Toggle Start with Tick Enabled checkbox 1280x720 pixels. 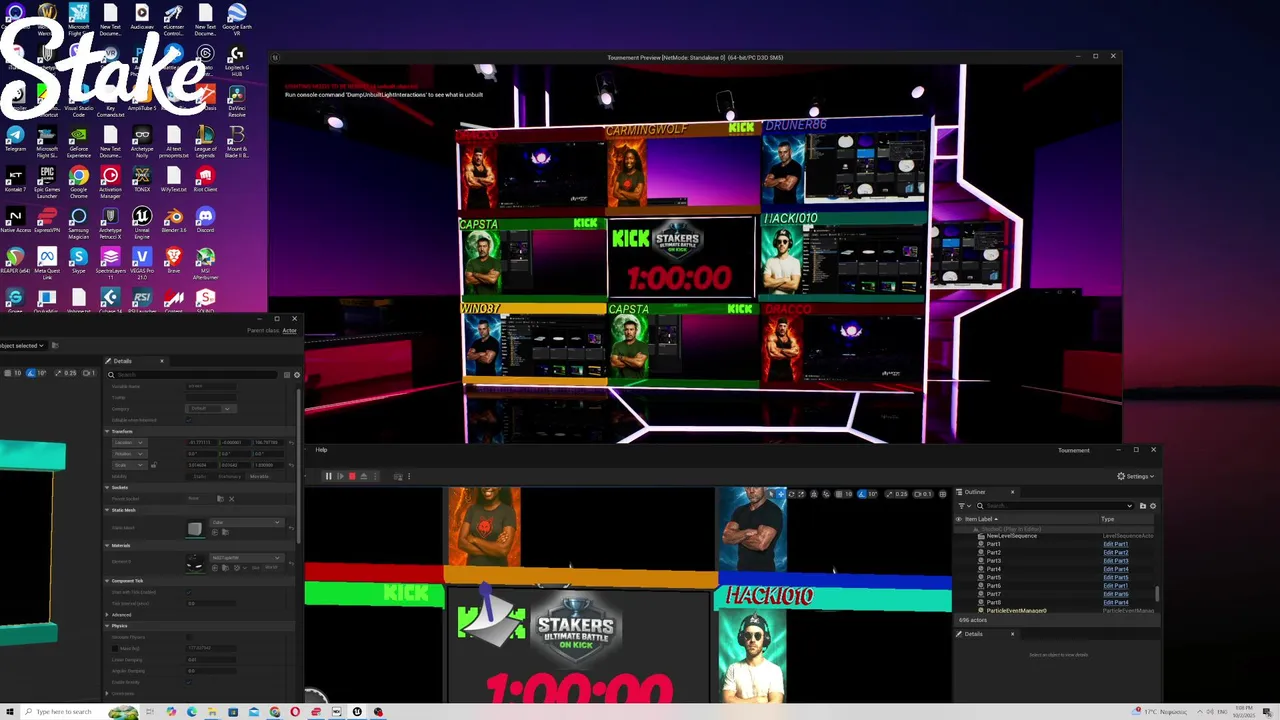pyautogui.click(x=188, y=592)
